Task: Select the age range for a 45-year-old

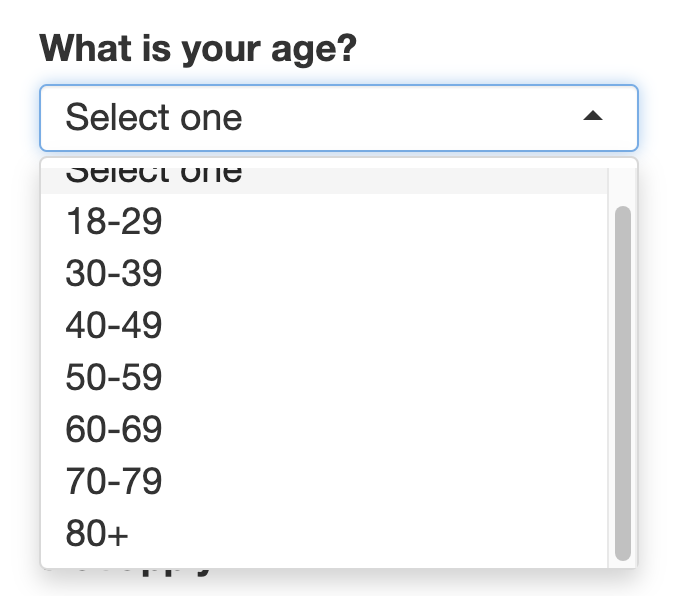Action: point(114,325)
